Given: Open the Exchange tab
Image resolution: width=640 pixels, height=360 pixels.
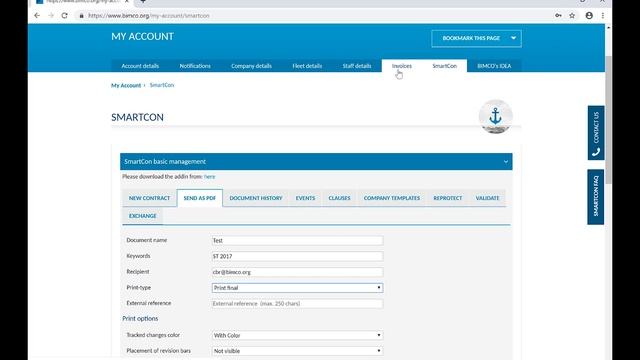Looking at the screenshot, I should click(x=142, y=216).
